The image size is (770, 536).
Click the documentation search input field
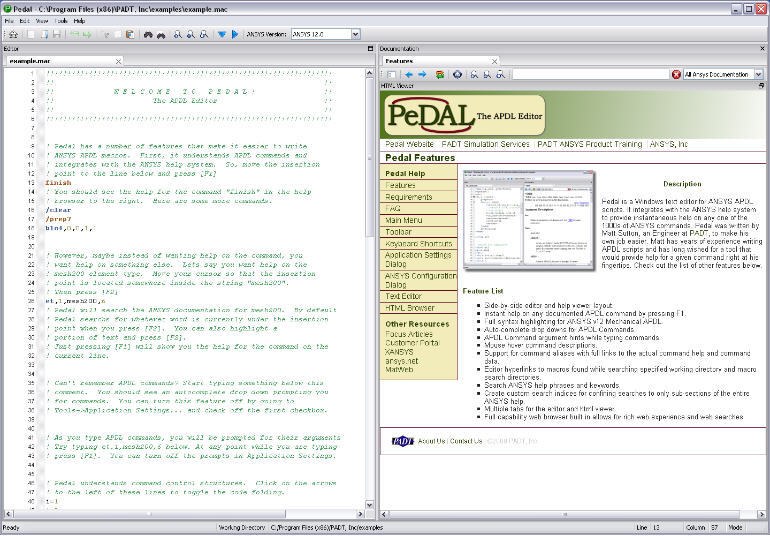click(591, 74)
